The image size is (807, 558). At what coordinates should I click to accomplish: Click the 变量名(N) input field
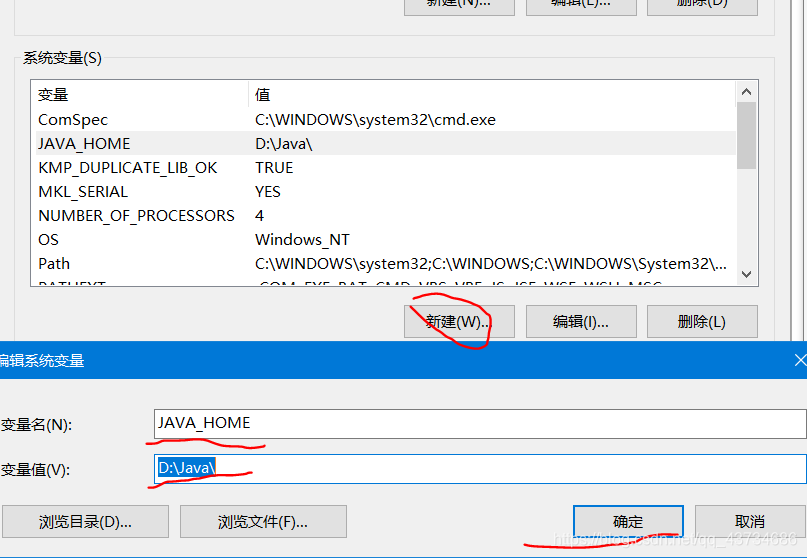click(480, 424)
